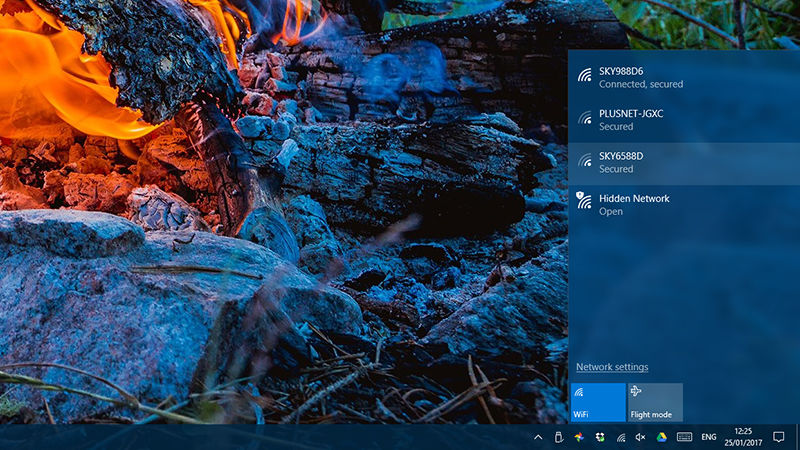Click the safely remove hardware USB icon

(x=559, y=437)
